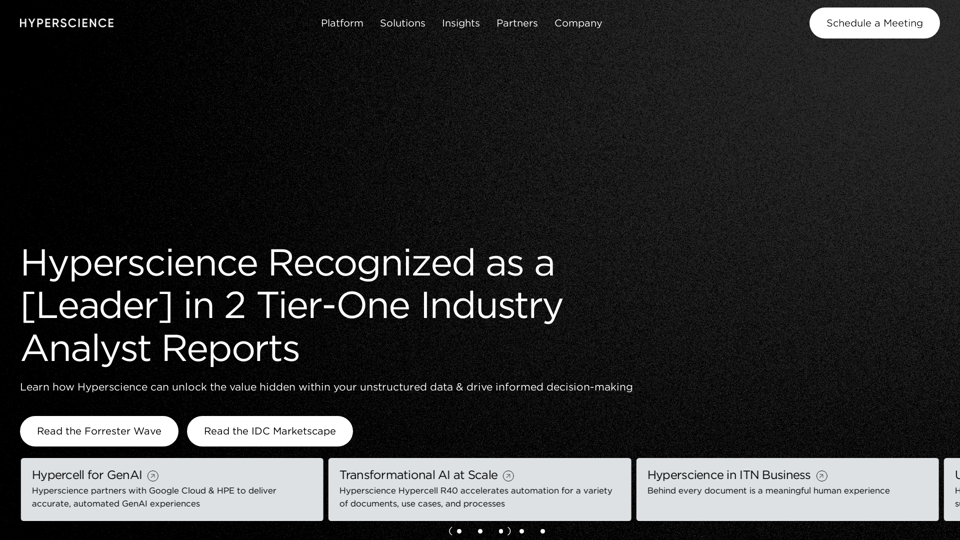
Task: Click arrow icon beside Hypercell for GenAI
Action: 153,476
